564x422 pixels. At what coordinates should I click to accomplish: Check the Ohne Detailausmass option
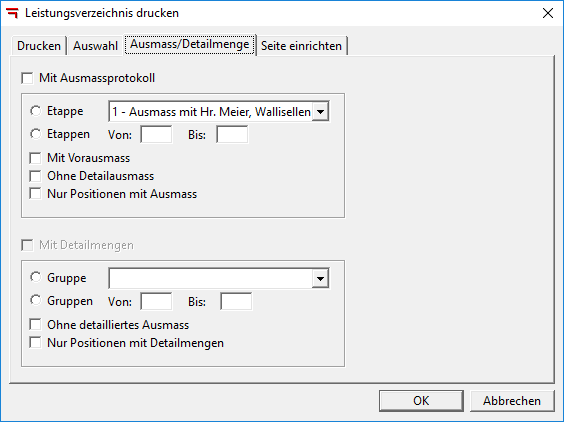point(36,176)
